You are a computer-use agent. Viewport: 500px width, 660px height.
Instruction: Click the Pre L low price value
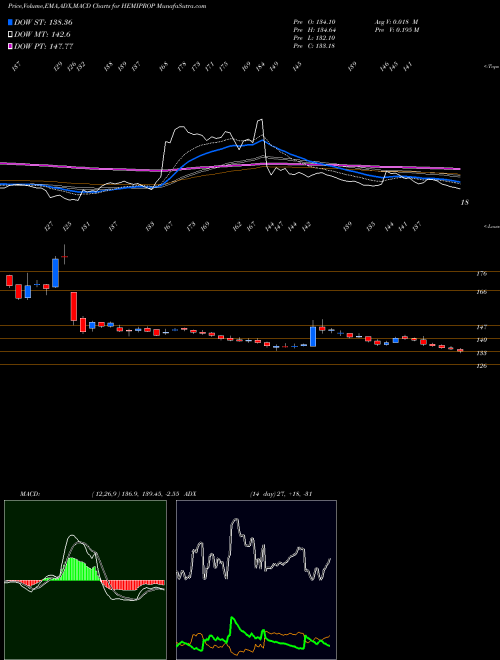coord(324,38)
